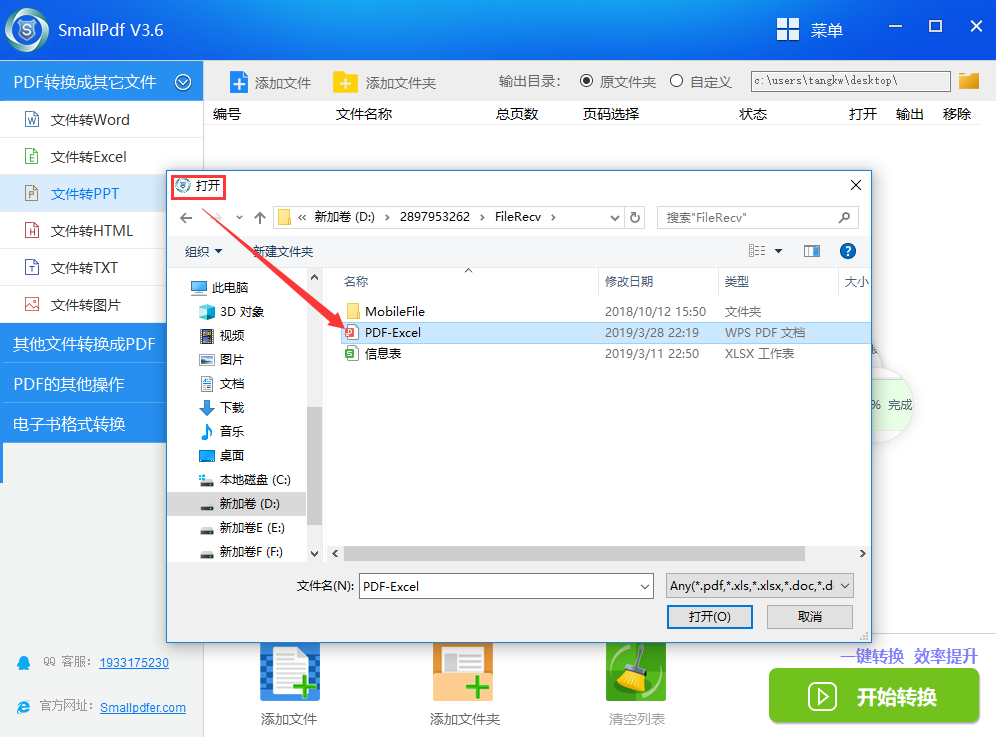Select 文件转HTML in sidebar
The height and width of the screenshot is (737, 996).
click(83, 231)
